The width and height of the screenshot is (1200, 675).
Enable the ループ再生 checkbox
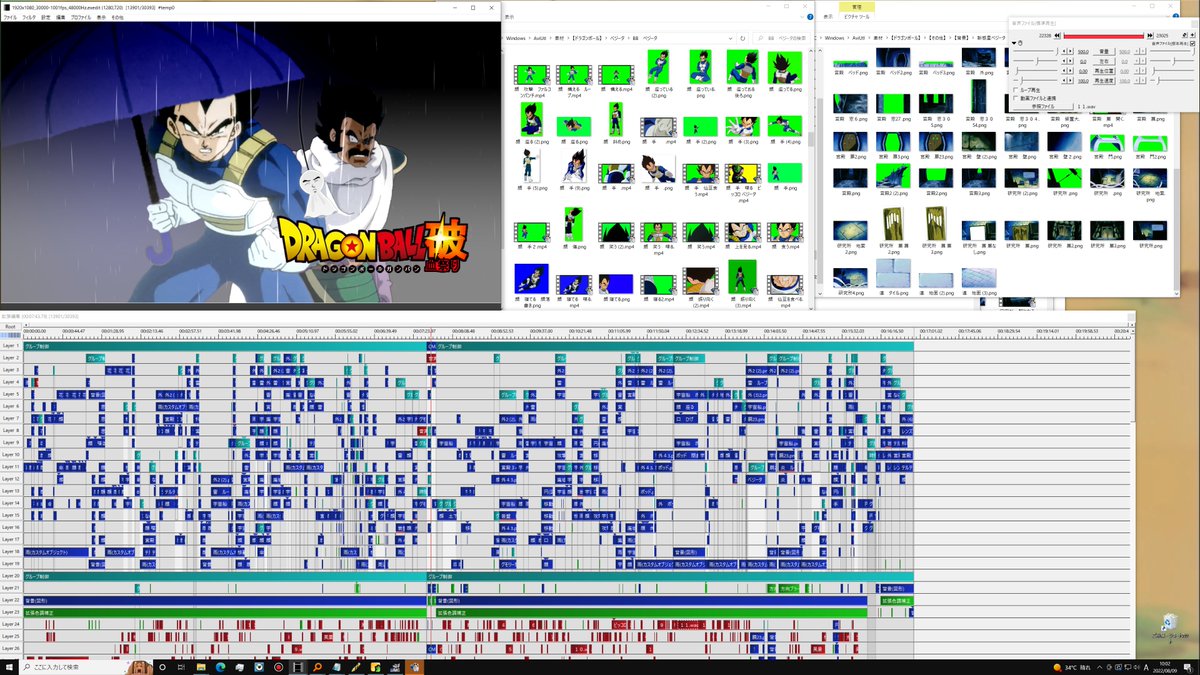tap(1016, 90)
